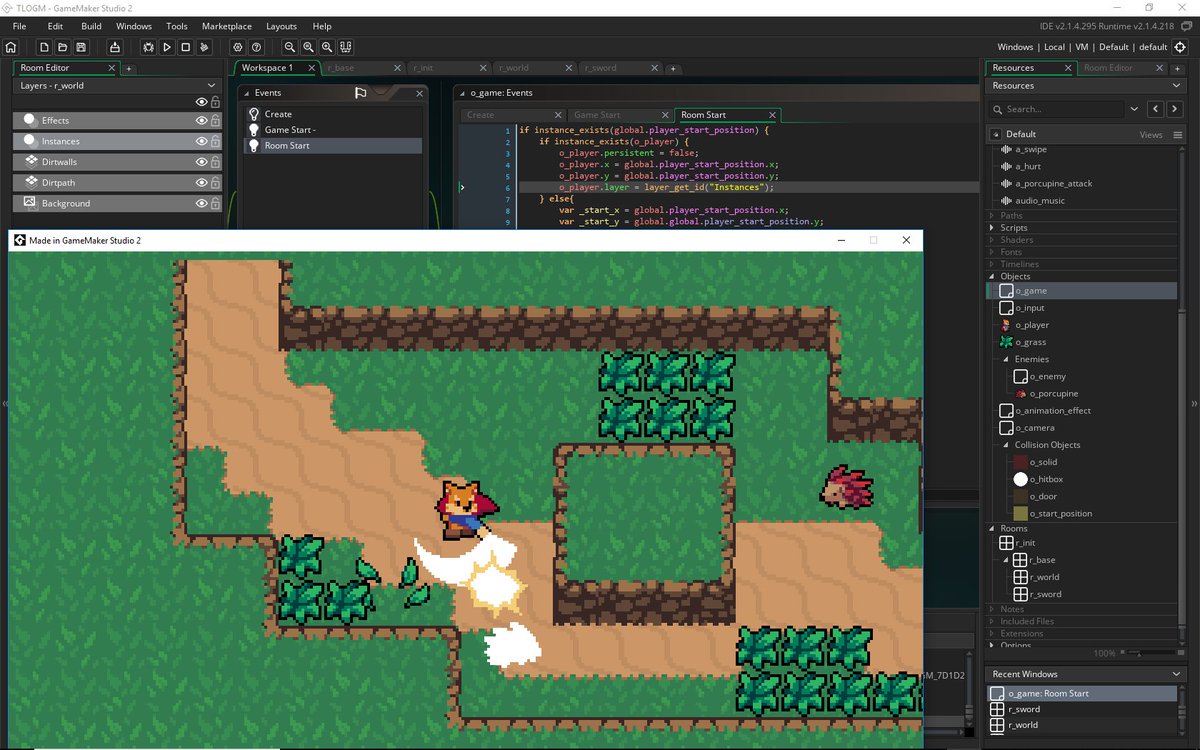Hide the Instances layer
This screenshot has width=1200, height=750.
point(202,141)
